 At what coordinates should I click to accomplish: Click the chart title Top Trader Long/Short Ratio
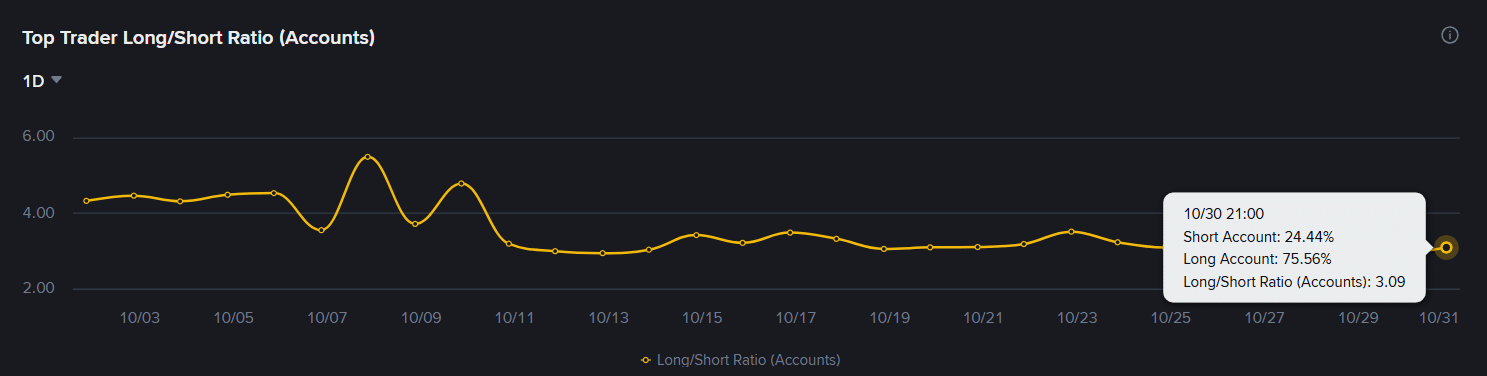tap(199, 38)
